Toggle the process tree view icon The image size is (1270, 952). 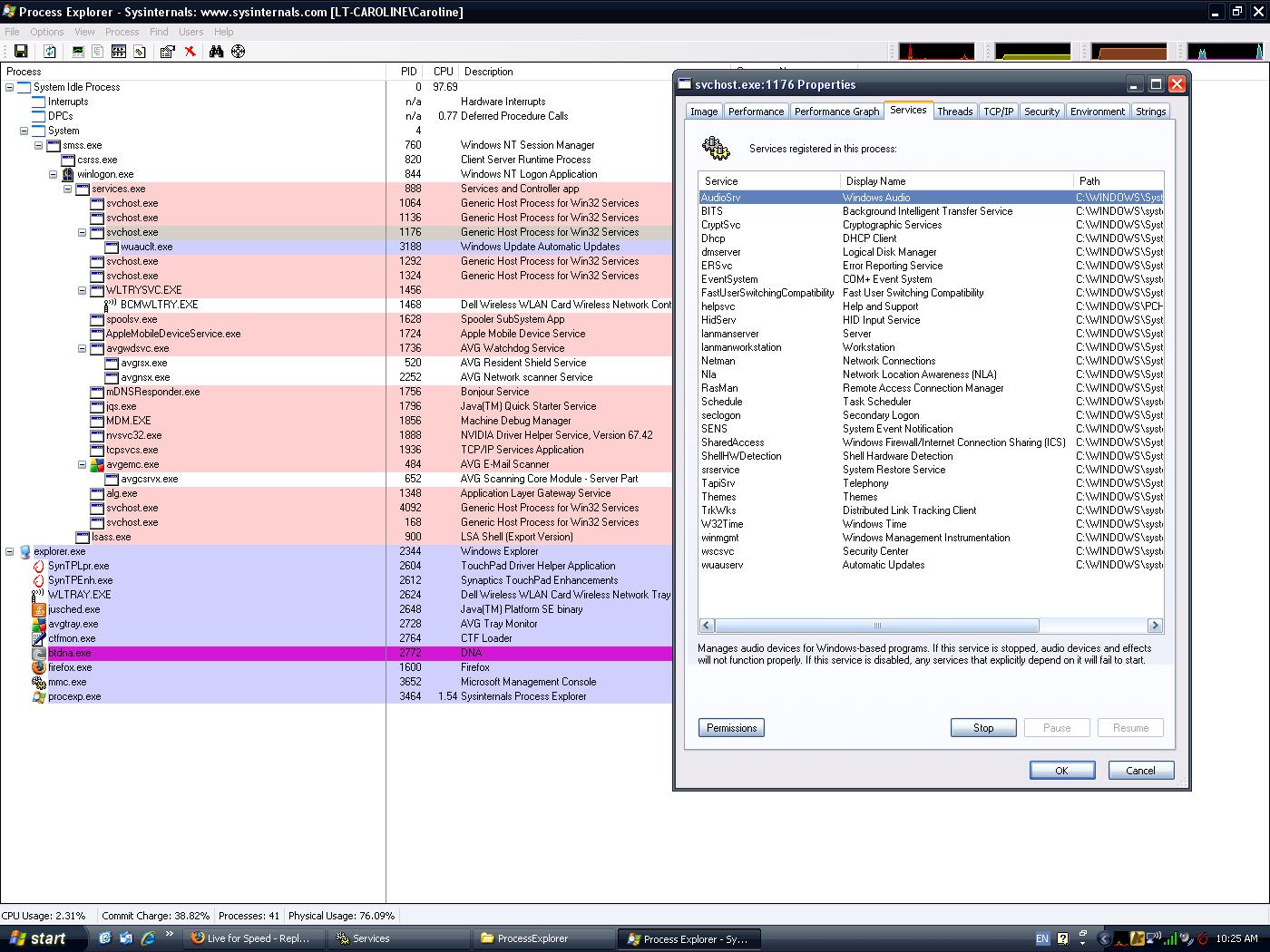[x=98, y=52]
